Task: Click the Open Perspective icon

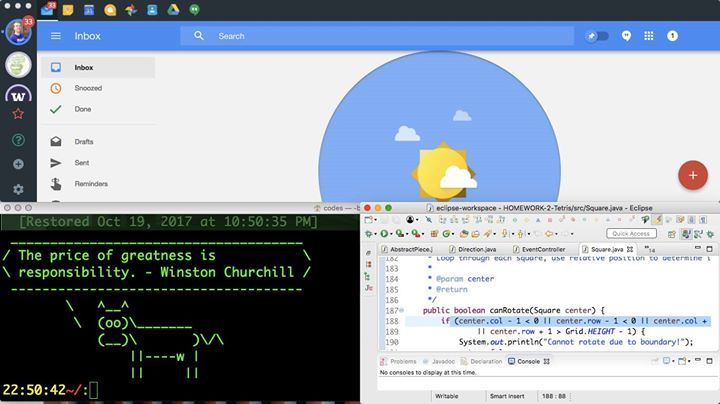Action: click(x=671, y=234)
